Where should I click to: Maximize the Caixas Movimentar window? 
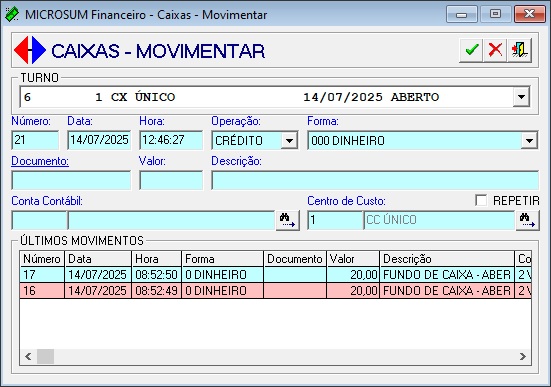pyautogui.click(x=495, y=14)
